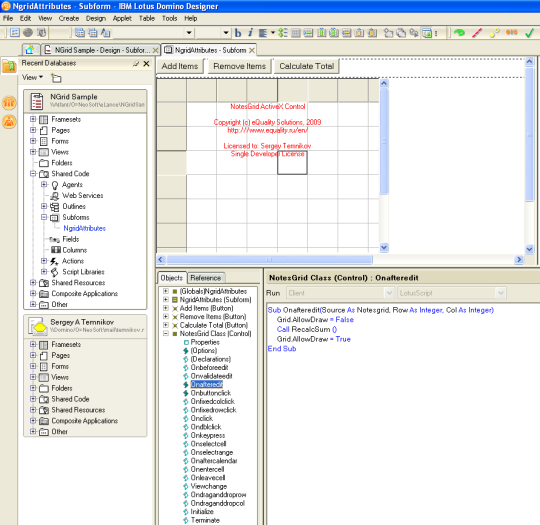540x525 pixels.
Task: Expand Script Libraries node
Action: (x=44, y=272)
